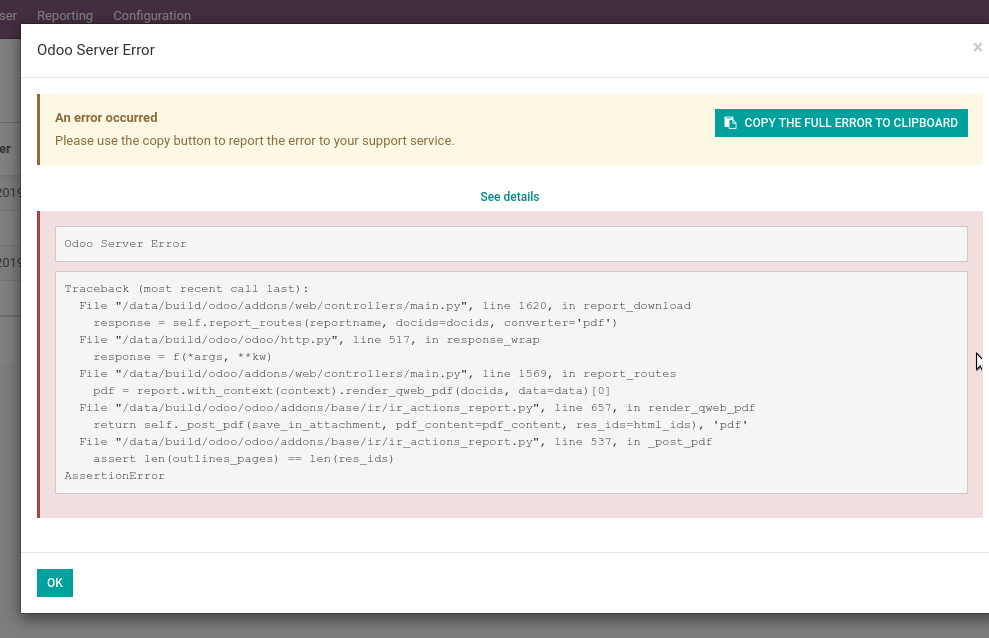Click the 'Please use the copy button' message
This screenshot has height=638, width=989.
(254, 141)
